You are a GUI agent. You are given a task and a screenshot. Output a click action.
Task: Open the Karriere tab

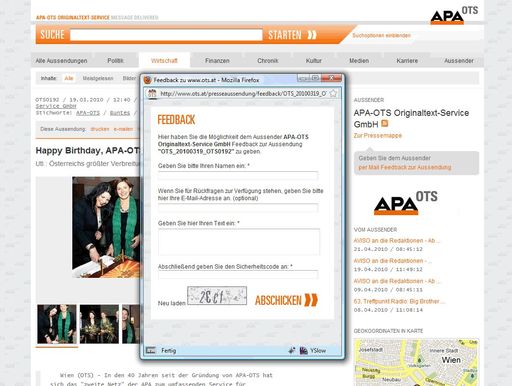pos(407,61)
